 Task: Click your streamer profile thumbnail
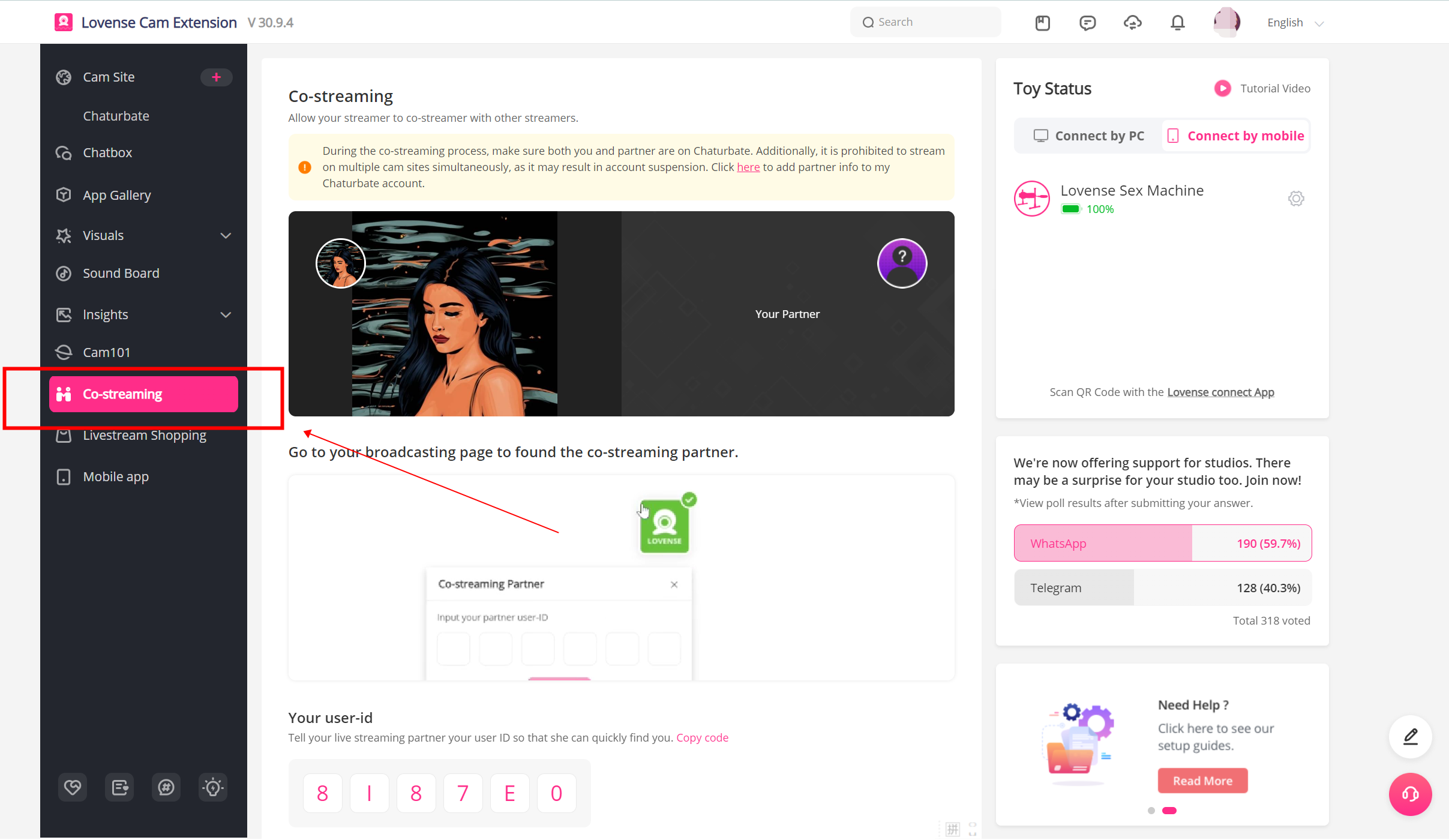coord(341,263)
